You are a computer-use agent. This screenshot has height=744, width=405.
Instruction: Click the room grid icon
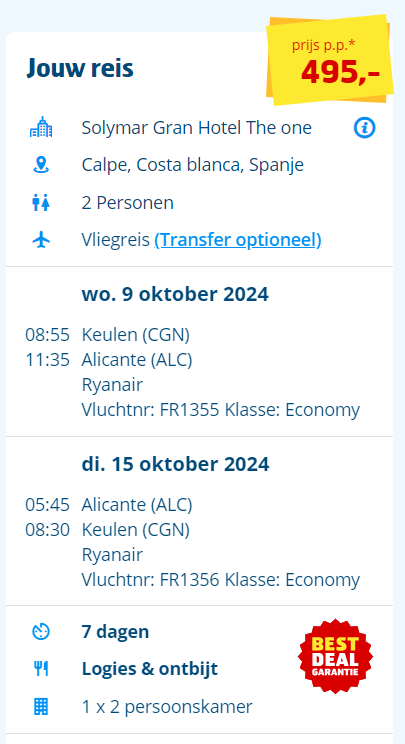click(41, 707)
